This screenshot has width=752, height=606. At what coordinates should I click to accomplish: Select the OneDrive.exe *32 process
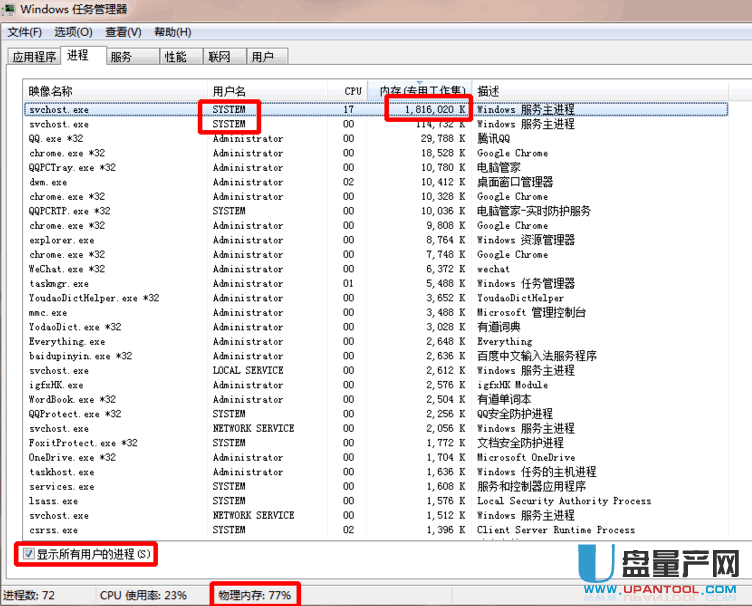pos(376,457)
